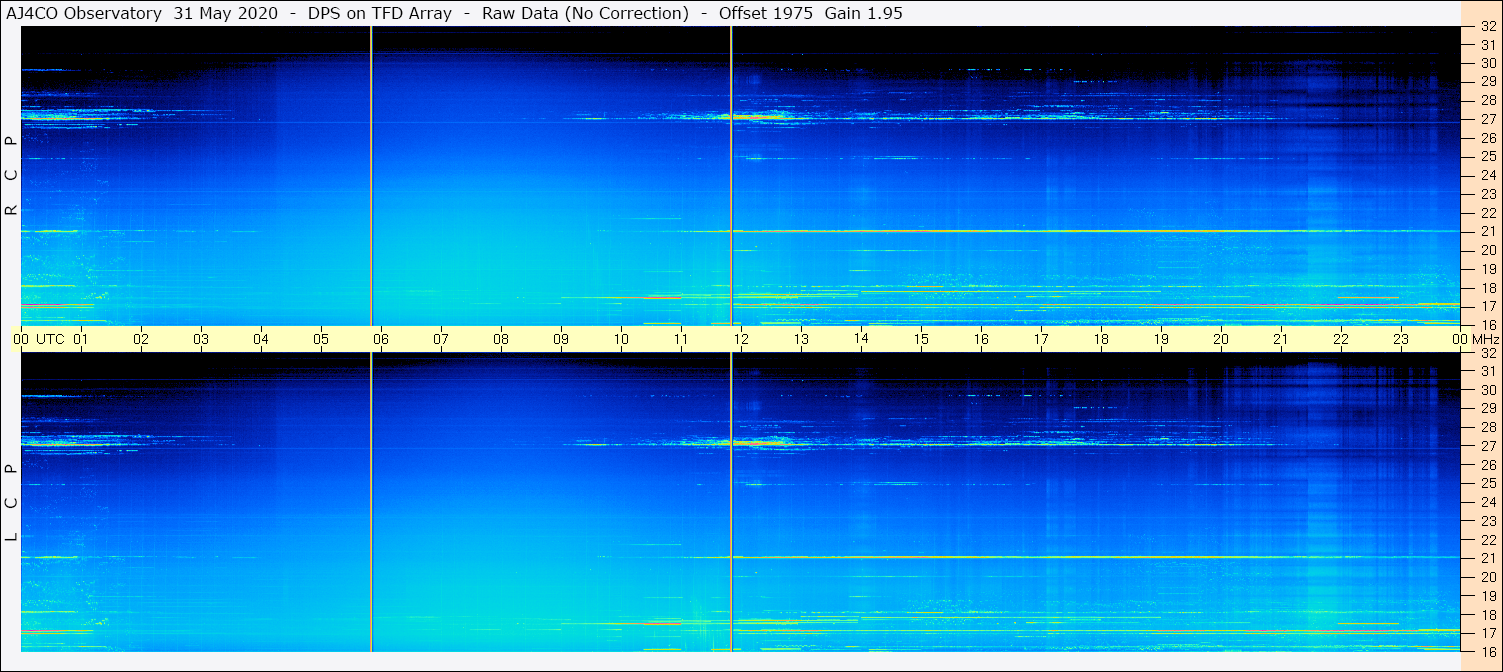Click the 12 hour tick on the time axis

click(x=741, y=340)
